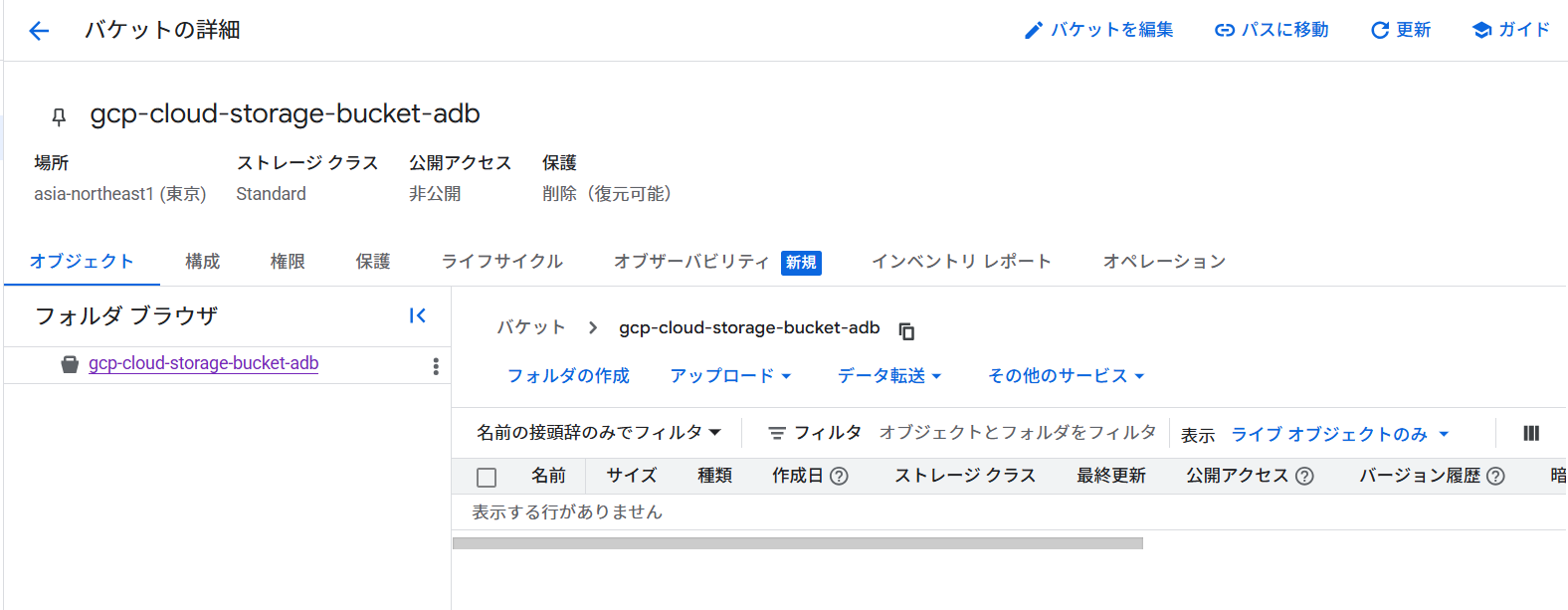Click the ストレージ クラス column header
Image resolution: width=1568 pixels, height=610 pixels.
tap(965, 476)
